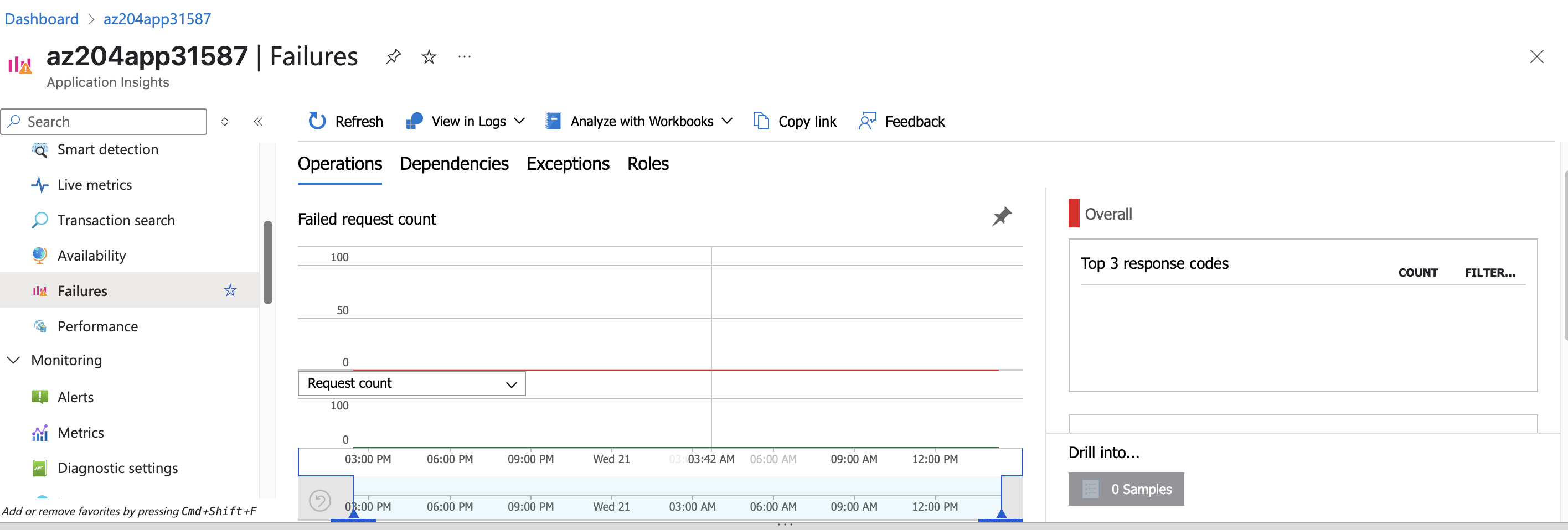Open the Request count dropdown
The height and width of the screenshot is (530, 1568).
point(411,383)
